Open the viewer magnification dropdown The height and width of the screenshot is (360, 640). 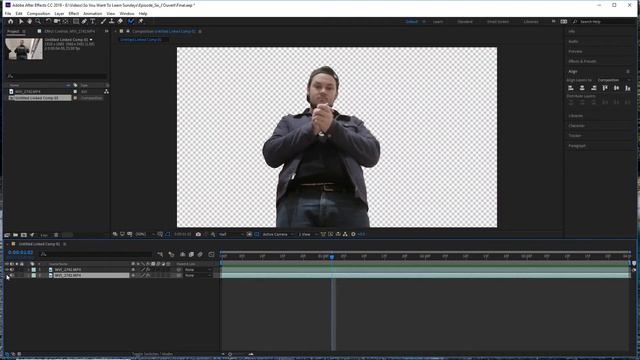click(144, 234)
